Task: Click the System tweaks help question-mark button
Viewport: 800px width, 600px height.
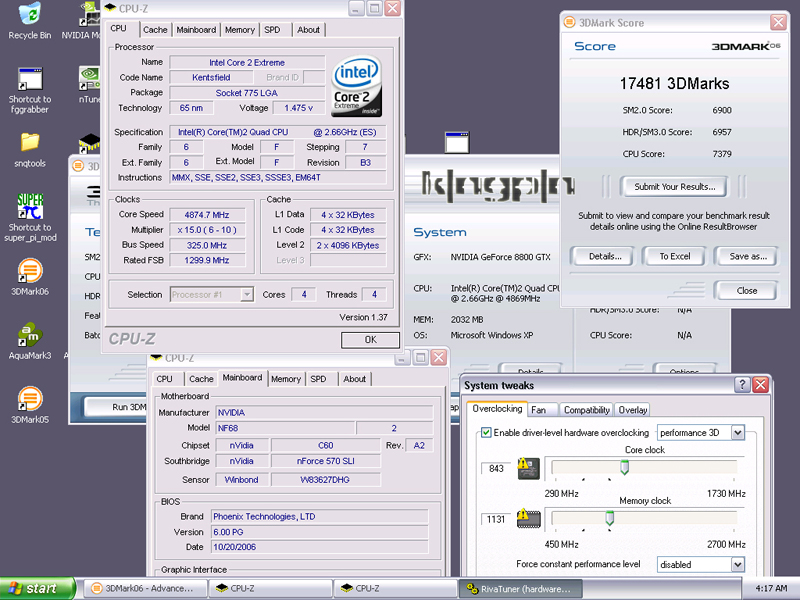Action: pyautogui.click(x=742, y=385)
